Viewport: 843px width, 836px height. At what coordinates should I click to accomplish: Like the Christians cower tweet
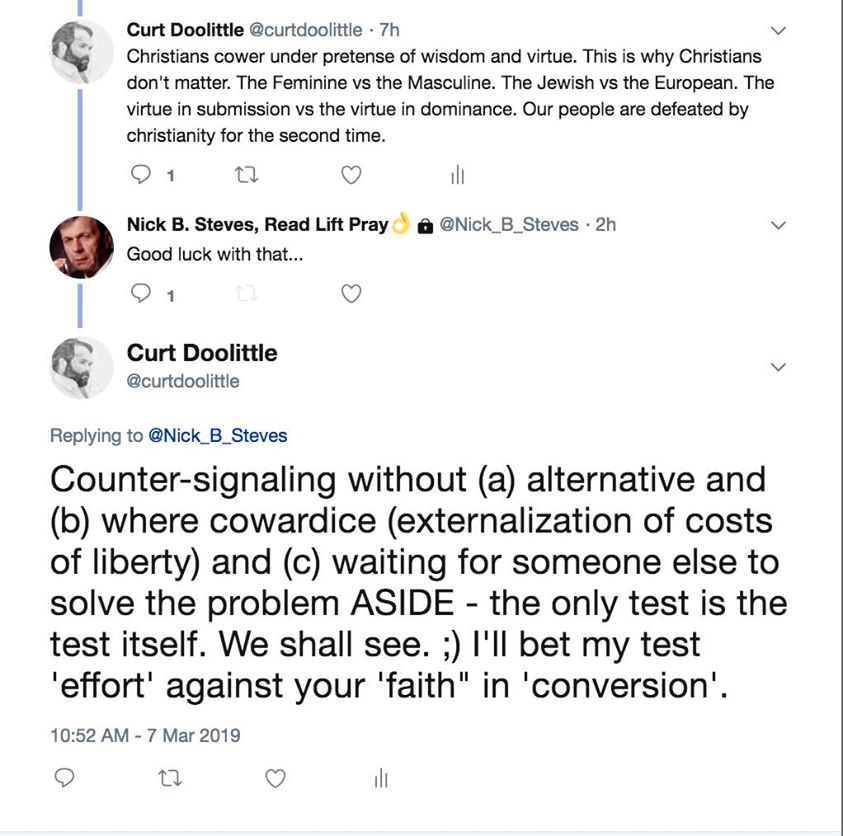[x=351, y=175]
